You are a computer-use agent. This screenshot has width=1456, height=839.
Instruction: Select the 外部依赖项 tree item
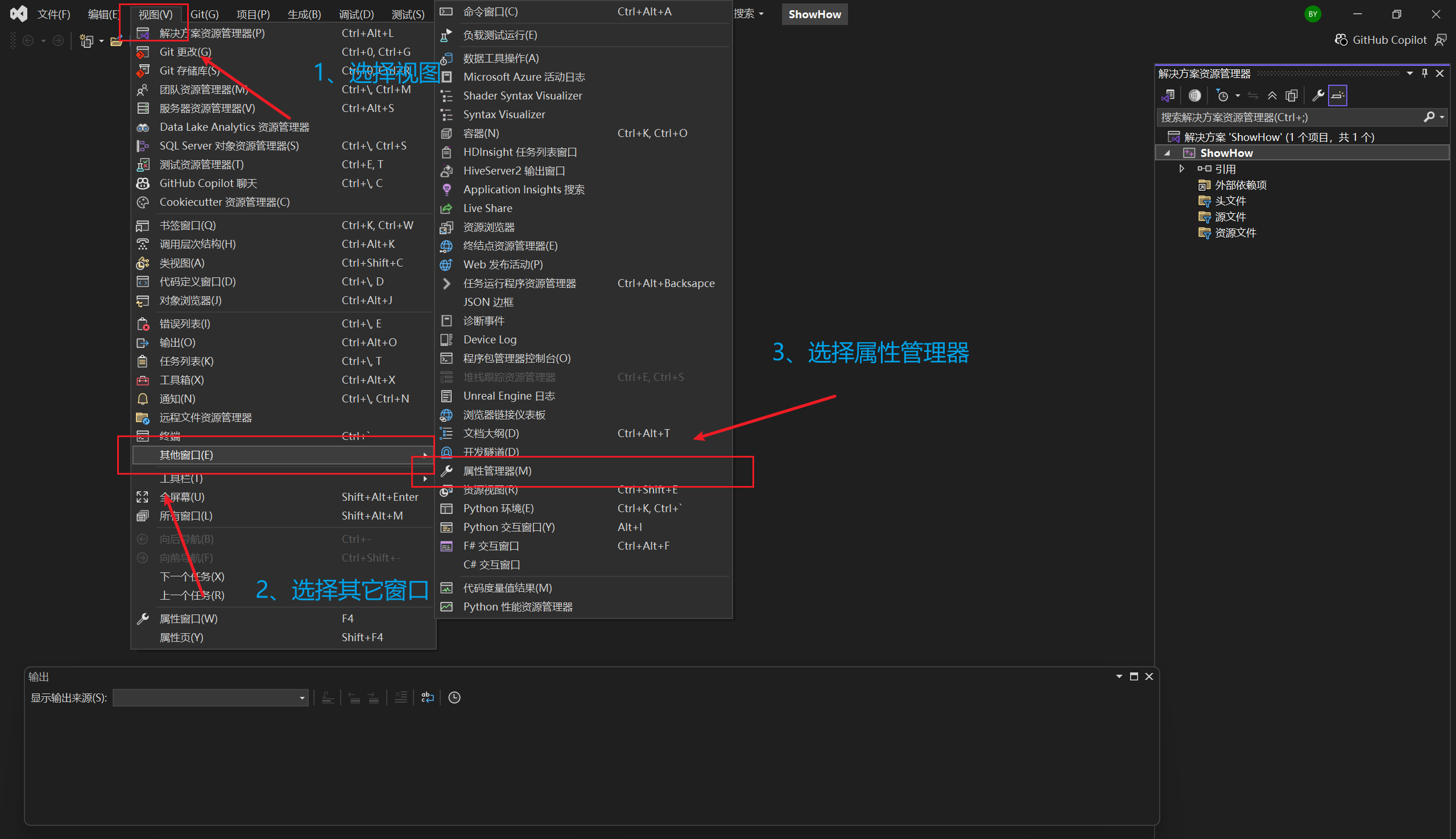pos(1240,185)
